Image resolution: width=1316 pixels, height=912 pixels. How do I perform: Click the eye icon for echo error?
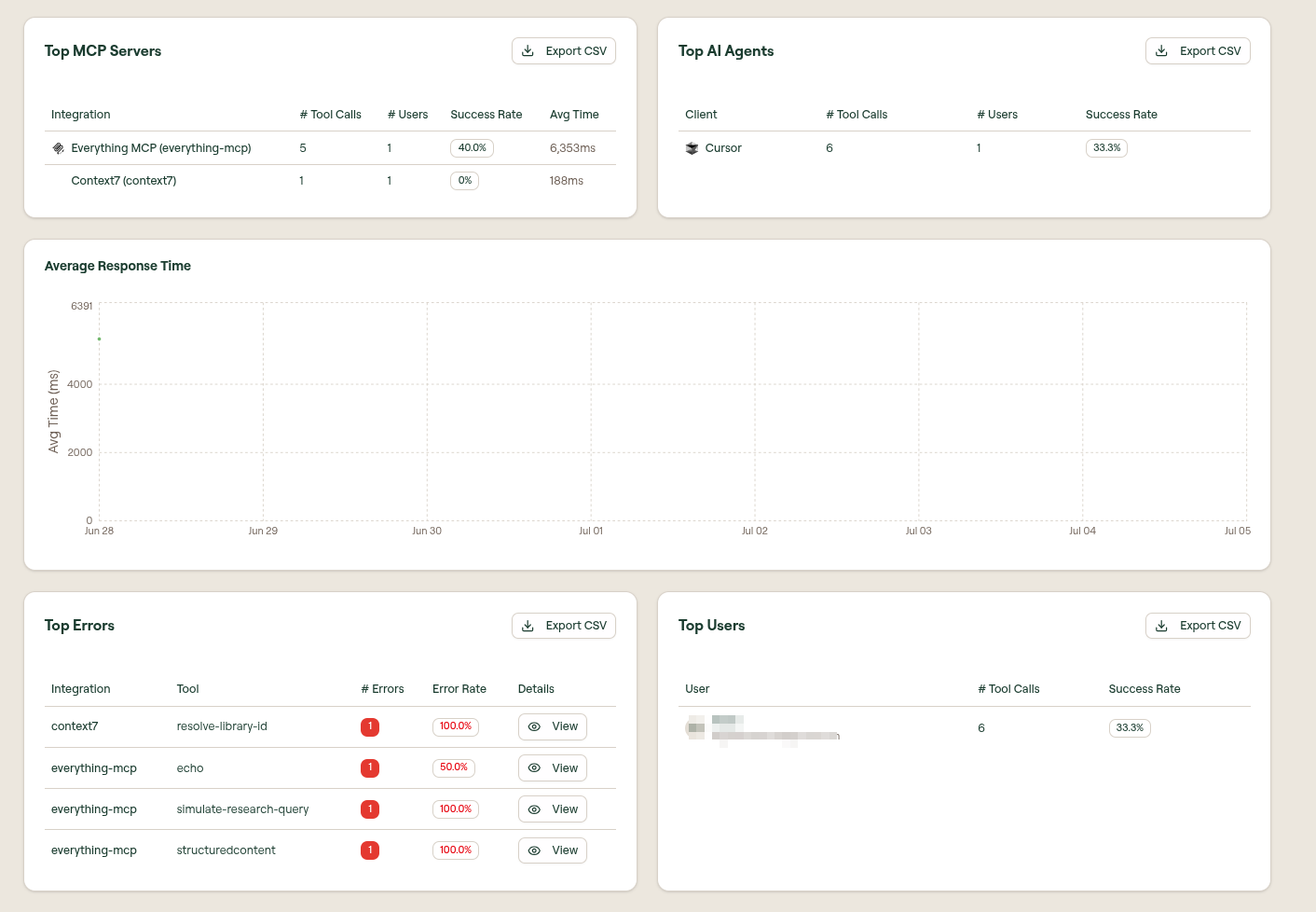[x=534, y=768]
